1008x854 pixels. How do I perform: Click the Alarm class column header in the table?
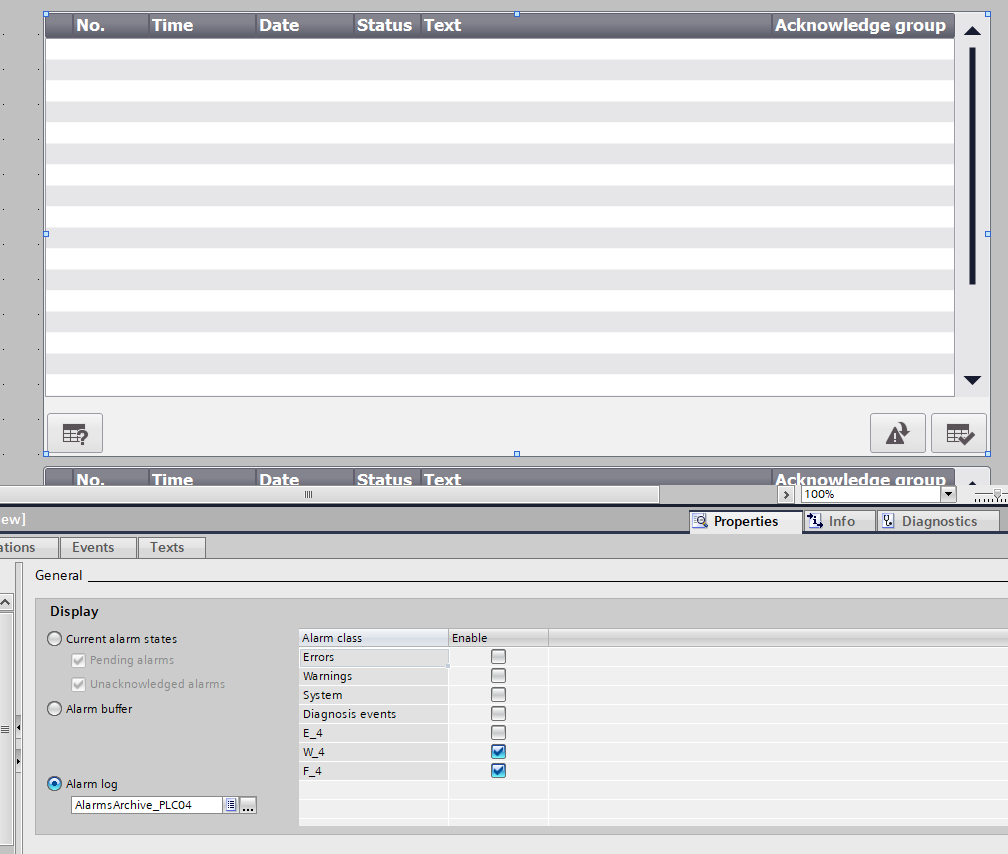coord(374,638)
